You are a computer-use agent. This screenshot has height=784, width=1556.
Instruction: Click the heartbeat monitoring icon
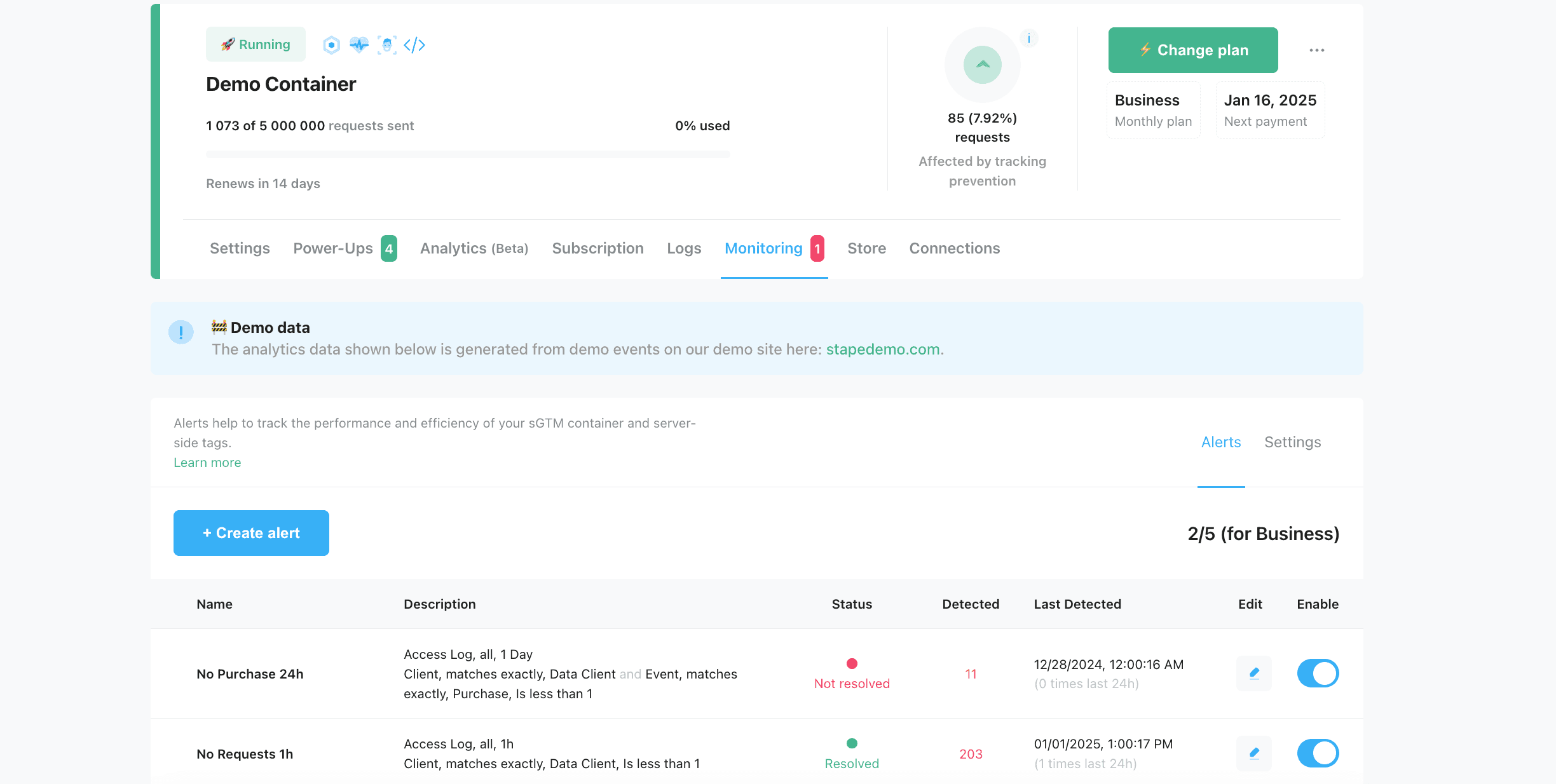359,45
